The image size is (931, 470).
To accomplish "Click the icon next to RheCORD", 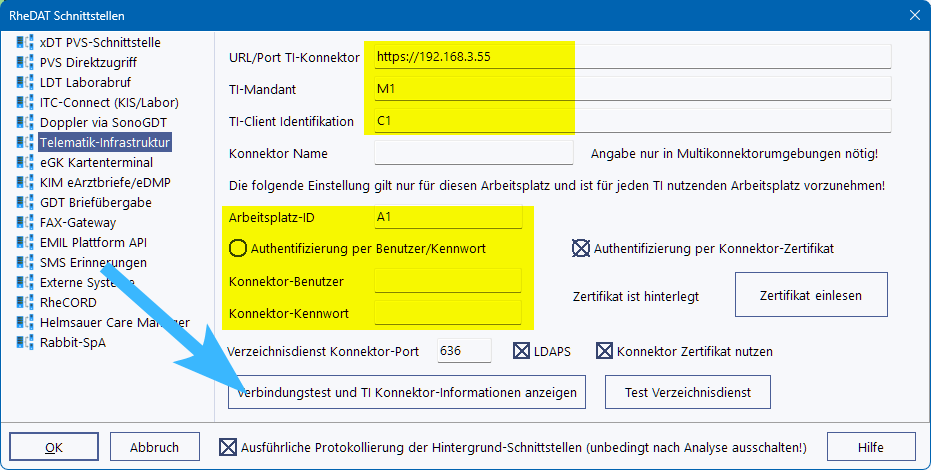I will [x=24, y=303].
